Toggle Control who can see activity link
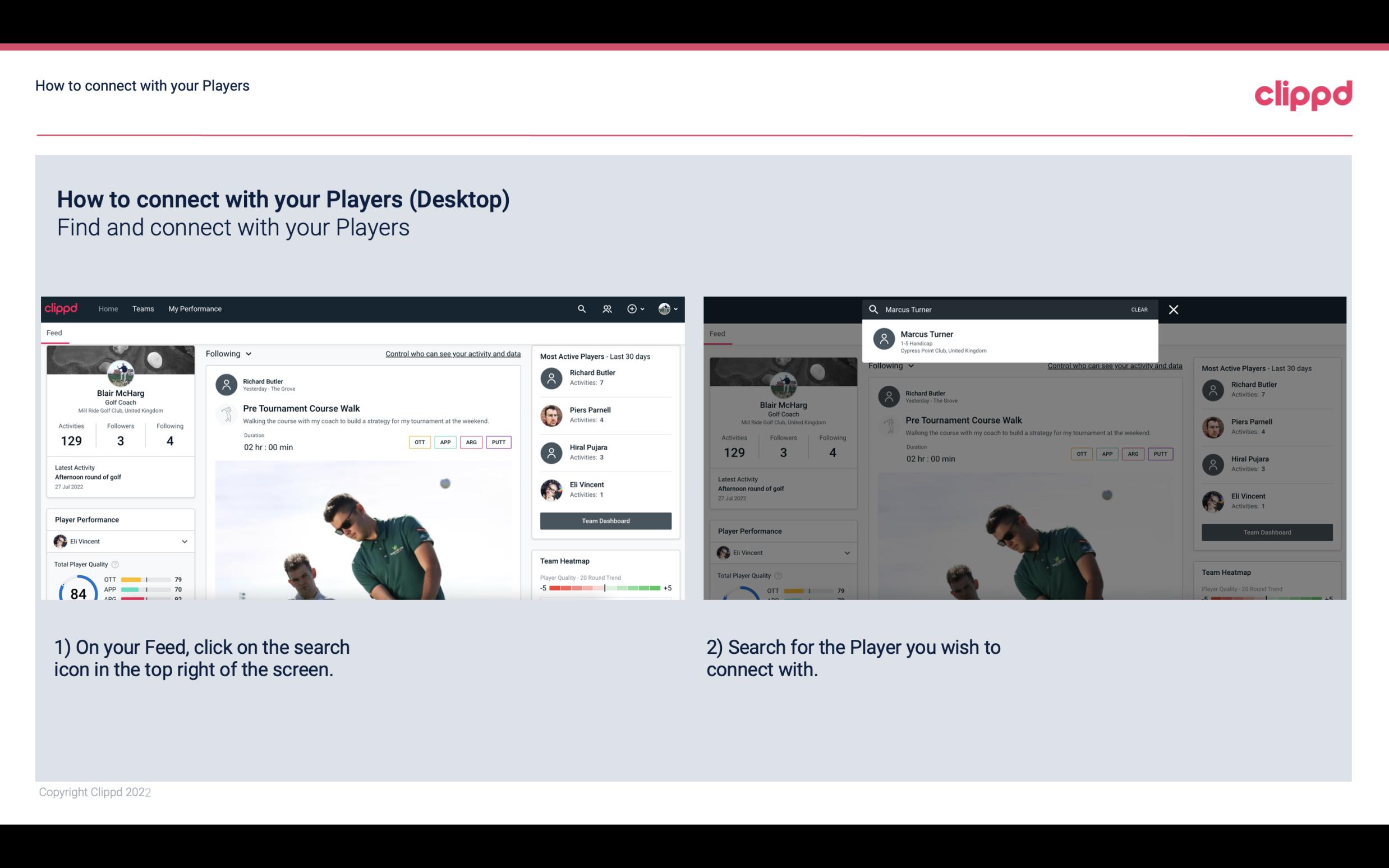The image size is (1389, 868). (x=452, y=353)
